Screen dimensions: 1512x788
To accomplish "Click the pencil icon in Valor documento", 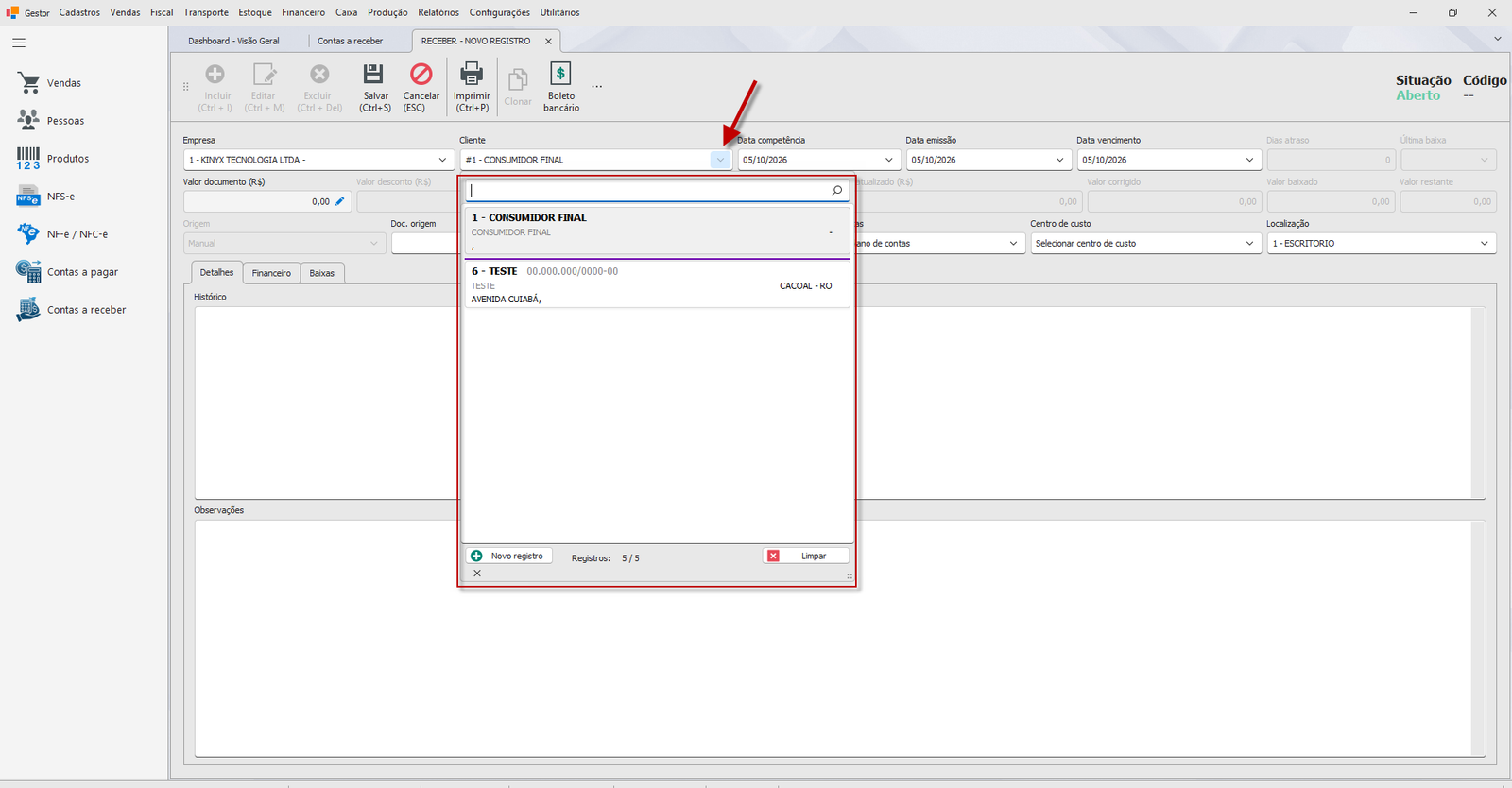I will tap(340, 201).
